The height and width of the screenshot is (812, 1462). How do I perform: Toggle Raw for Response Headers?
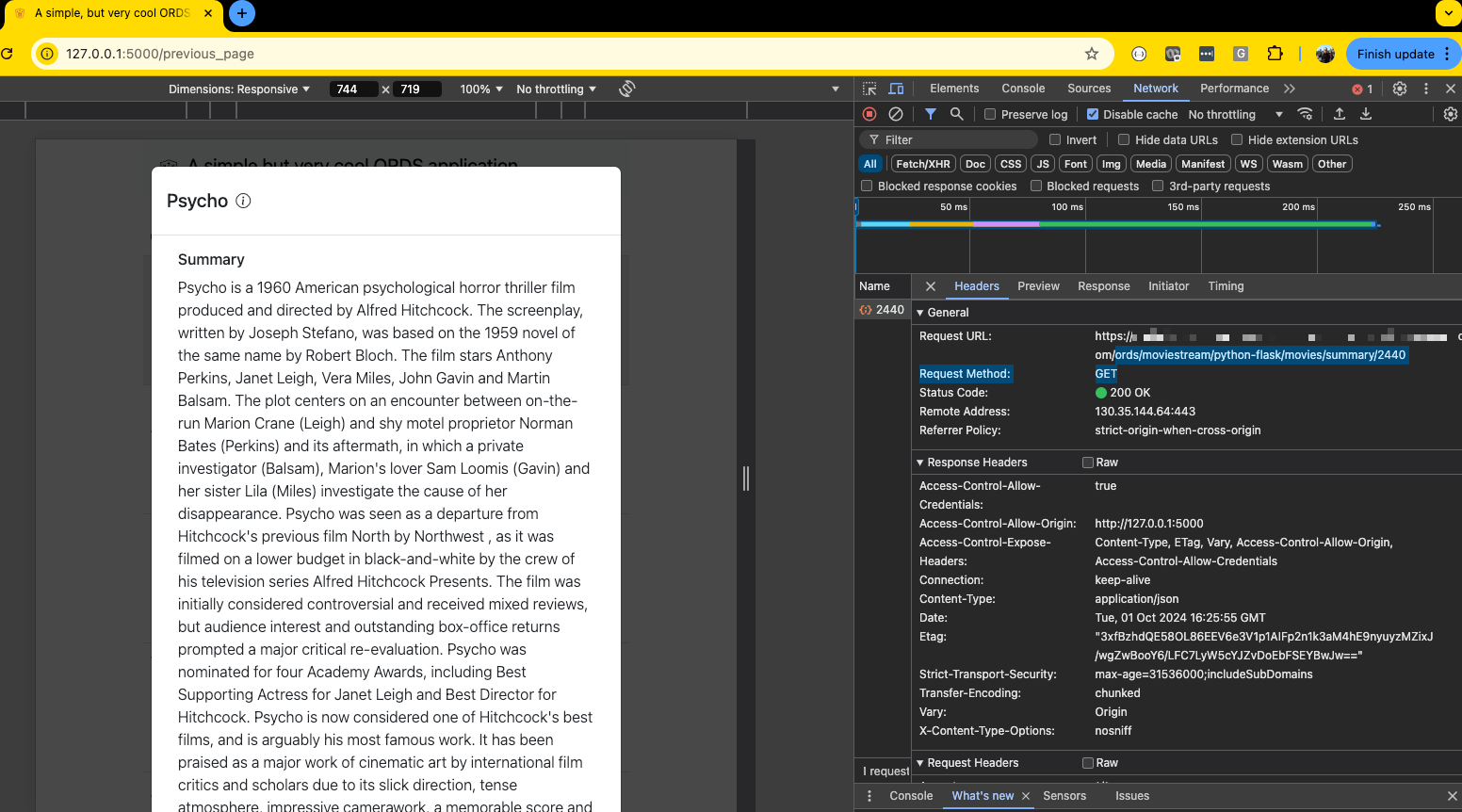(x=1088, y=463)
